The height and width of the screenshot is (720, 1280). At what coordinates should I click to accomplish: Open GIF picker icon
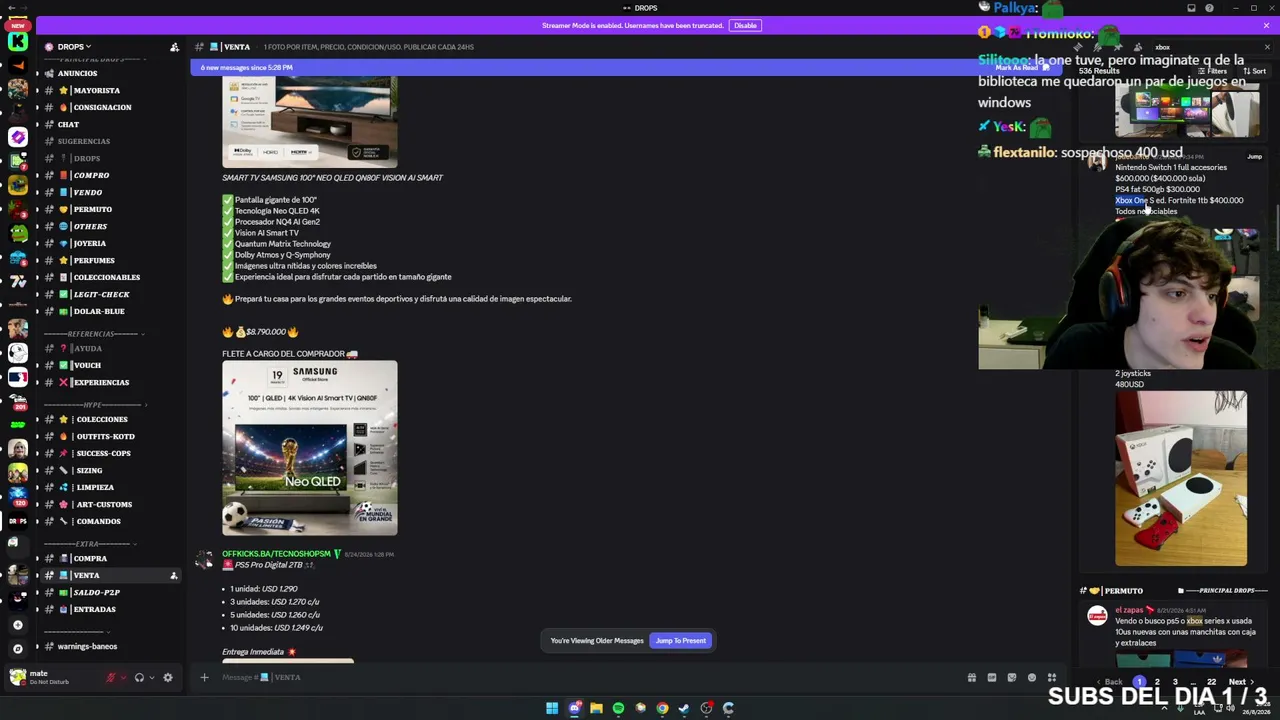991,678
